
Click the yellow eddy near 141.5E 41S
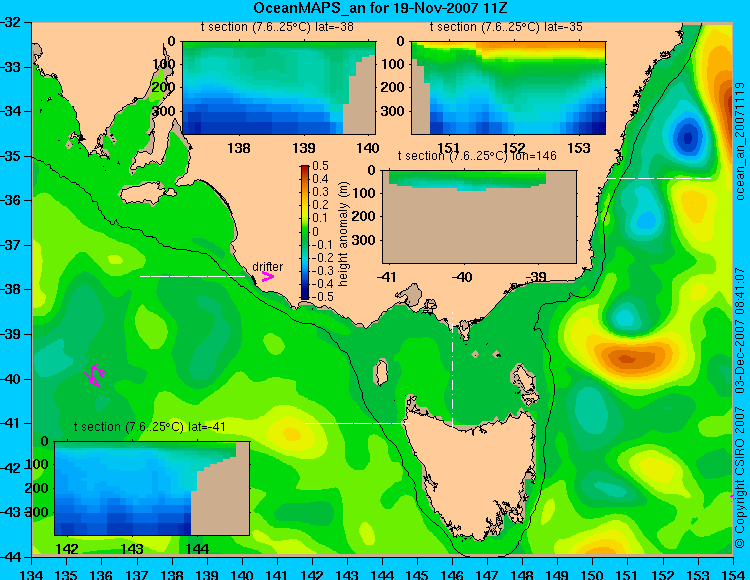click(290, 434)
